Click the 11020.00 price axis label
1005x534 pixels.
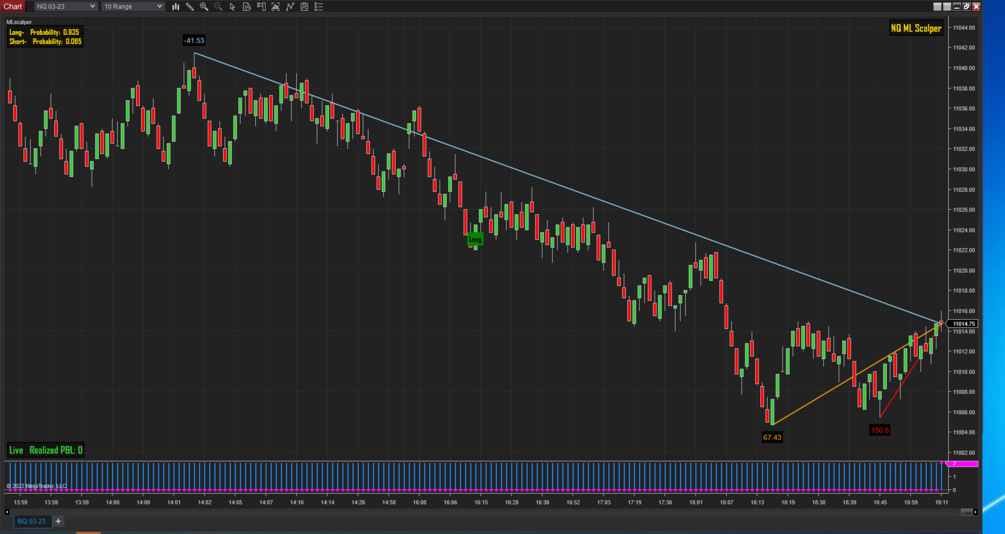[x=963, y=271]
